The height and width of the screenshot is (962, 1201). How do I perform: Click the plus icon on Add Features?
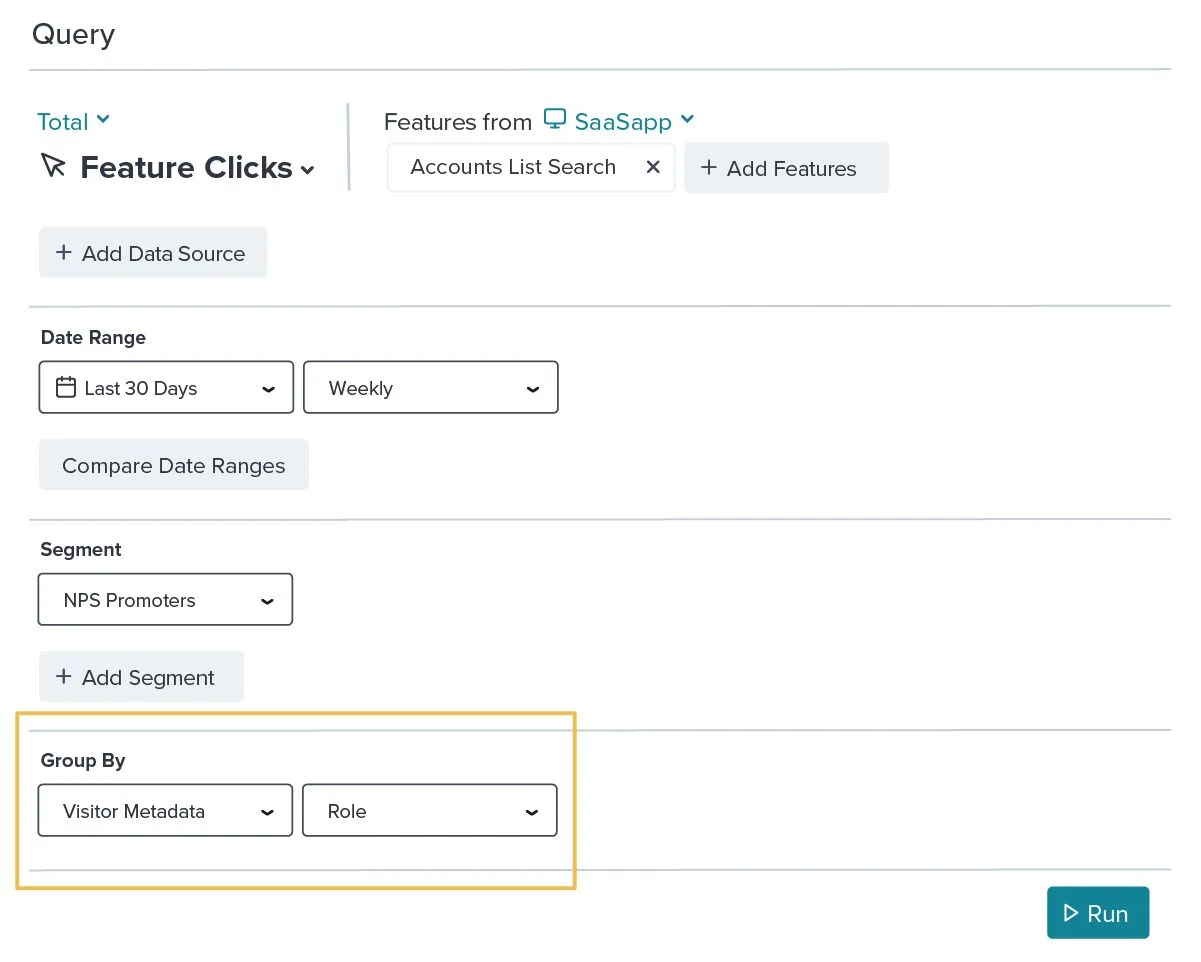click(708, 168)
